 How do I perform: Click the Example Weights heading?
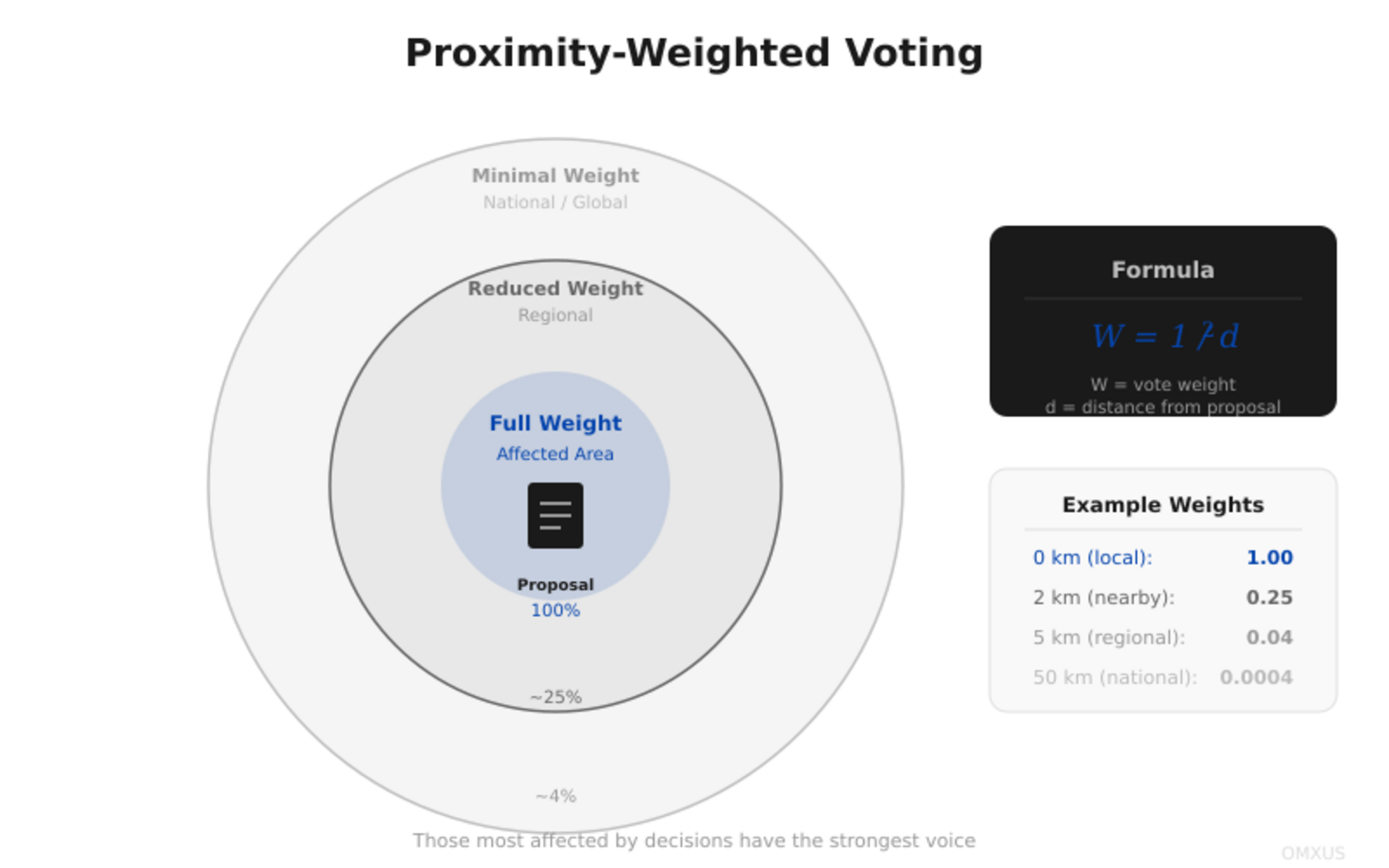point(1162,505)
